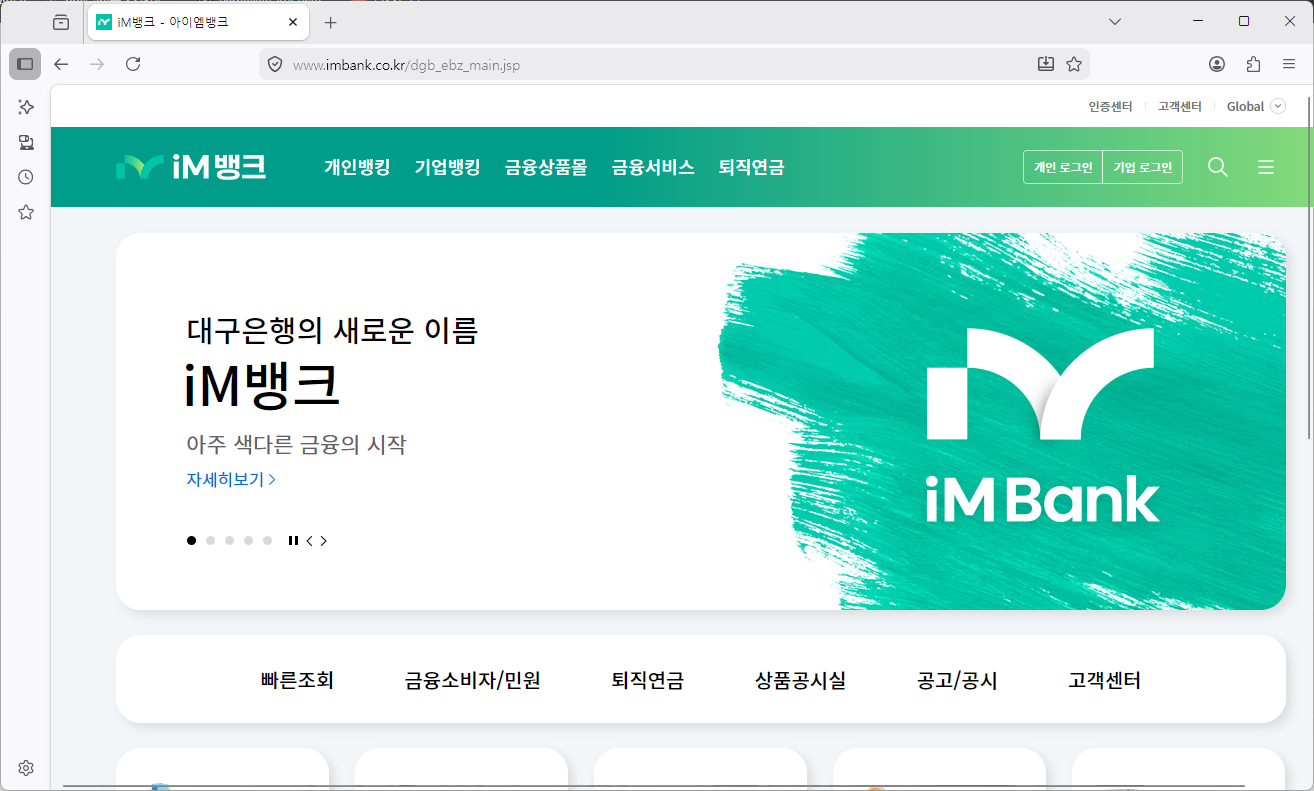Open the site search magnifier
Screen dimensions: 1314x791
pos(1217,167)
